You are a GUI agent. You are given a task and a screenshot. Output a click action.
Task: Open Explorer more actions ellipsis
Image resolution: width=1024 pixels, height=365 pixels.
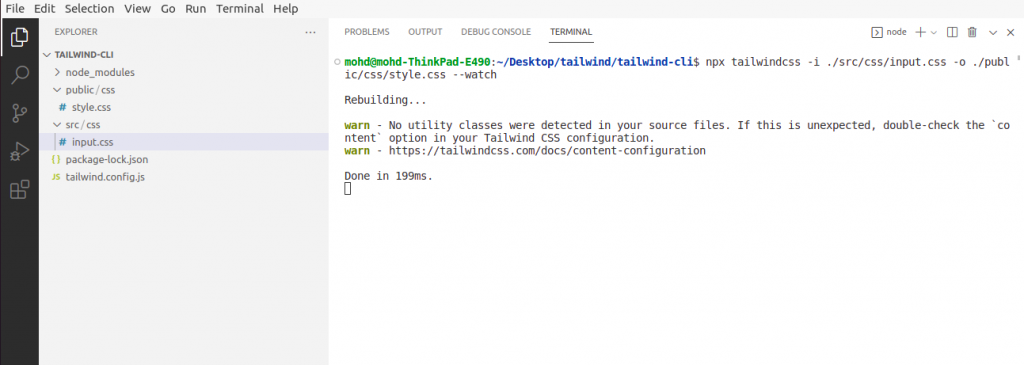coord(310,32)
